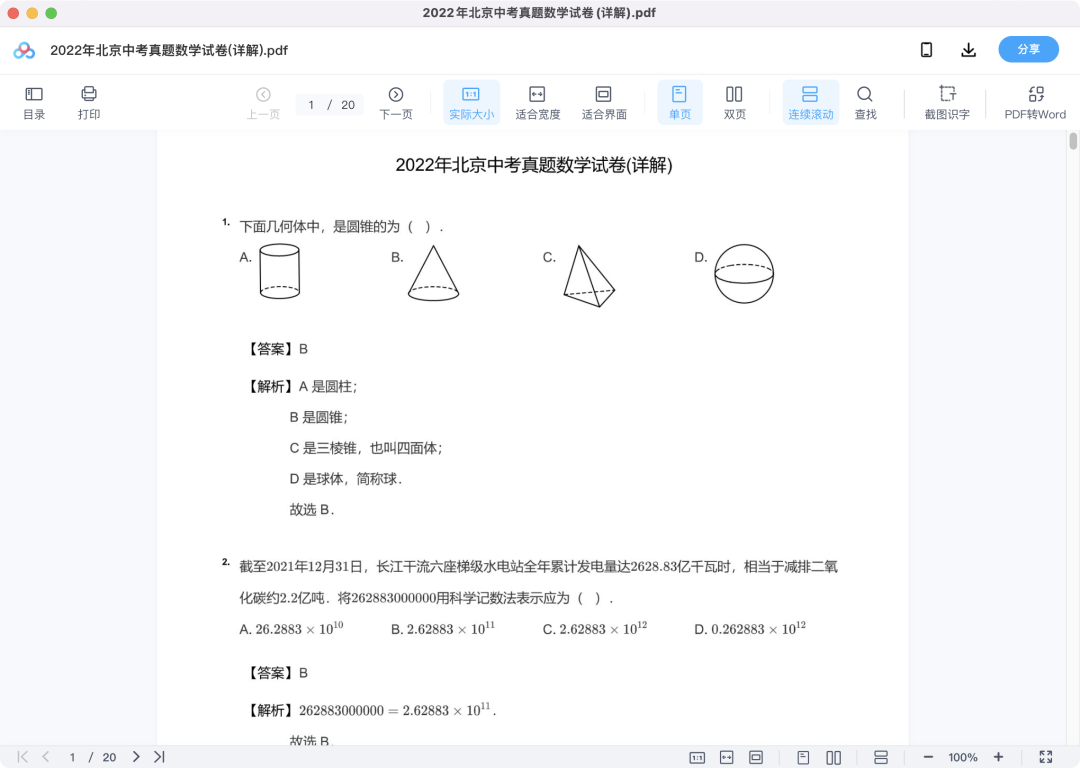Screen dimensions: 1080x768
Task: Click option D. 0.262883 × 10^12
Action: tap(750, 628)
